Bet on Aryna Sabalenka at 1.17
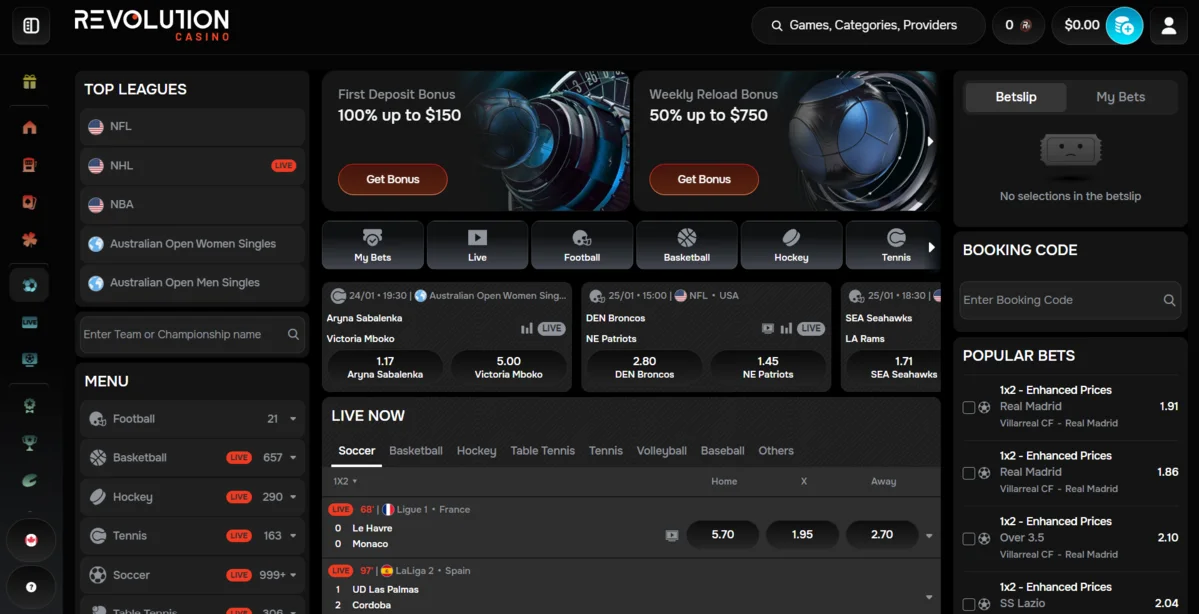Screen dimensions: 1199x614 coord(384,367)
